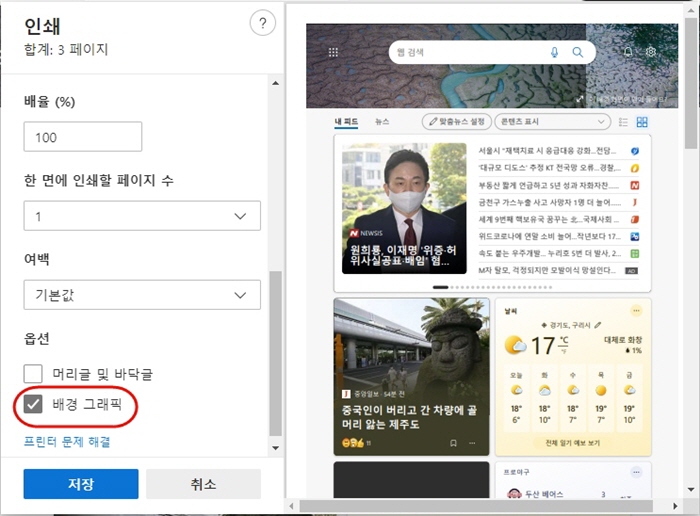Uncheck the 배경 그래픽 checkbox
This screenshot has width=700, height=516.
[x=33, y=404]
